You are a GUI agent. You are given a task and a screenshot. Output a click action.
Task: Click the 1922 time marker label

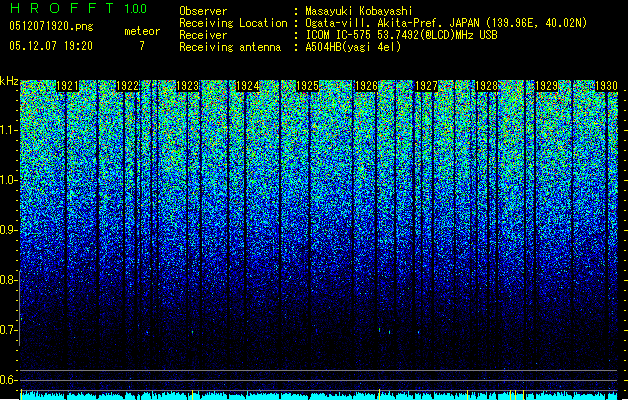128,86
